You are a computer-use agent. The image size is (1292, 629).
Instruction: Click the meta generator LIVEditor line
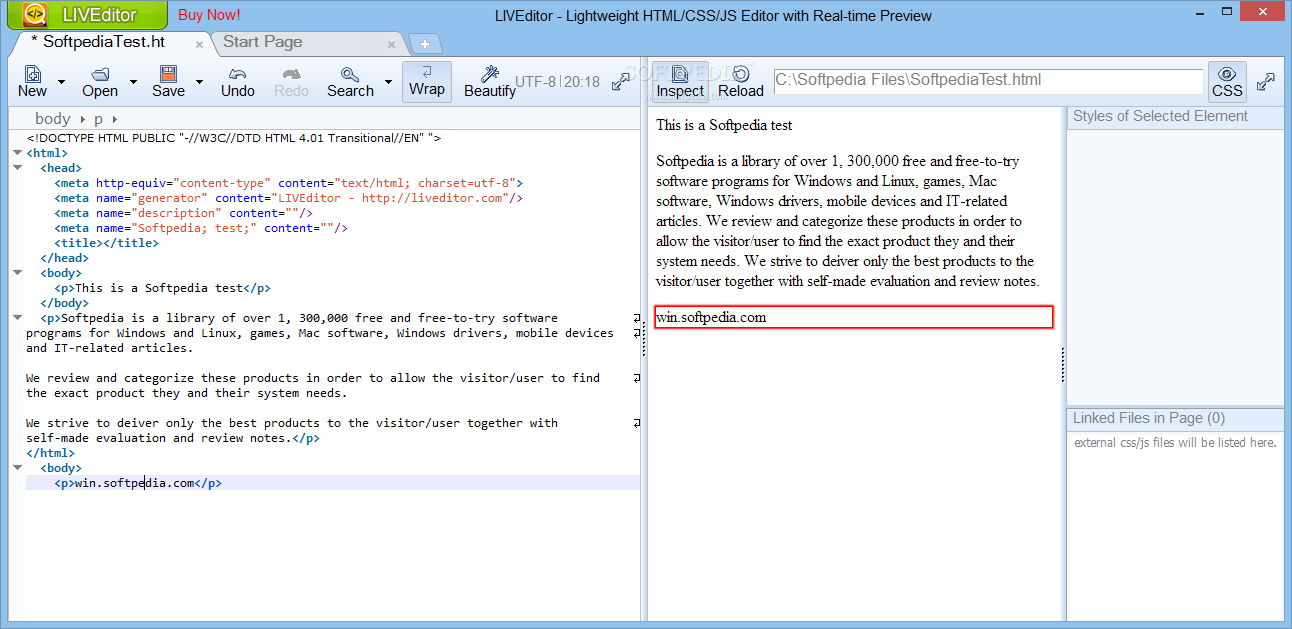[289, 198]
